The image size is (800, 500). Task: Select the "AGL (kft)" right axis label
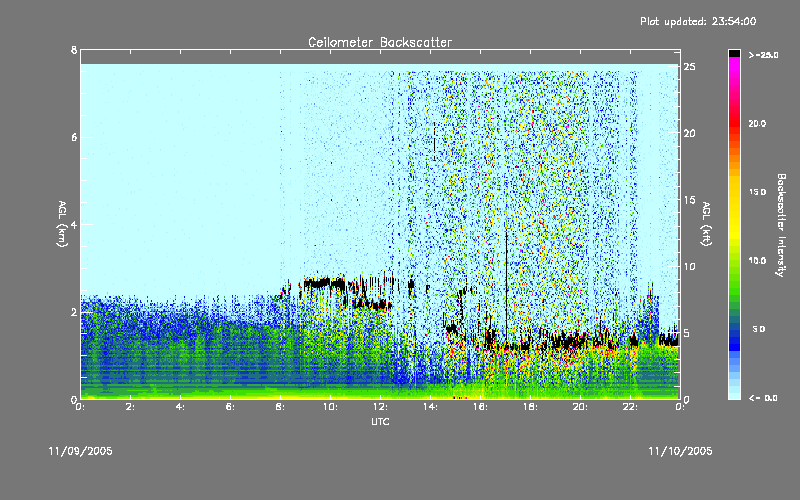tap(706, 224)
